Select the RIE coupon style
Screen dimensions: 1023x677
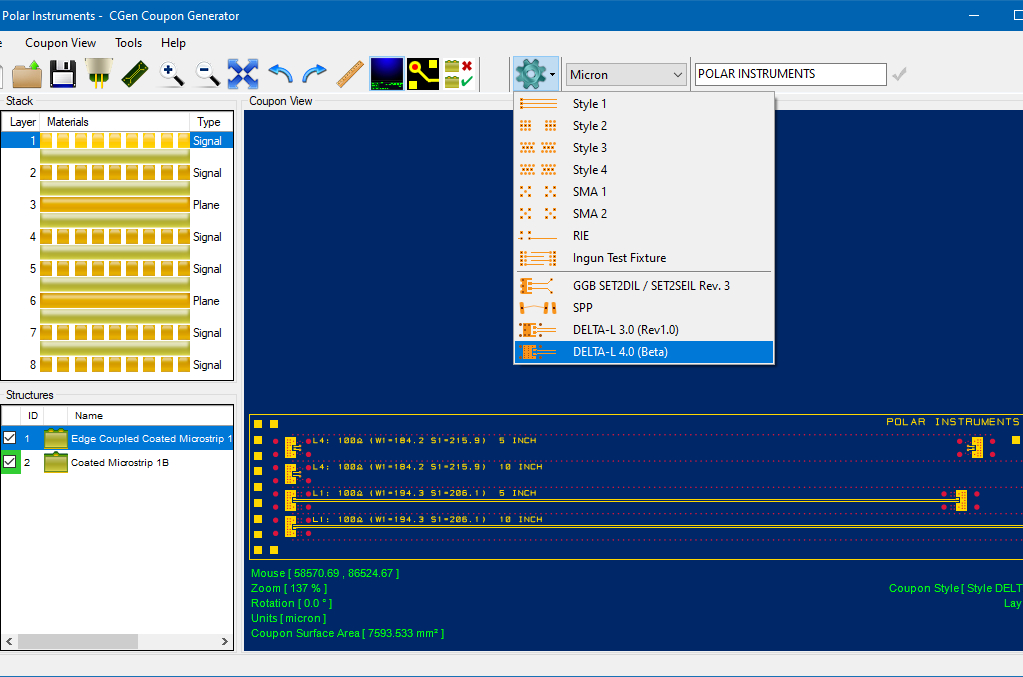coord(644,236)
